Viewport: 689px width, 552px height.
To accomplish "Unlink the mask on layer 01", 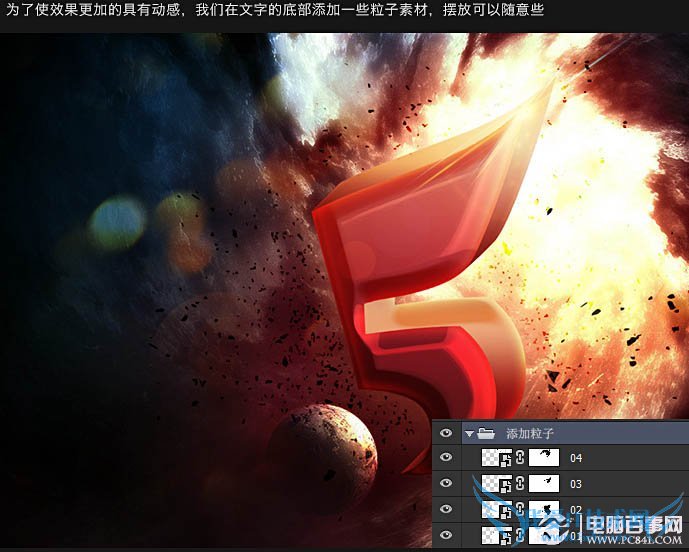I will coord(520,535).
